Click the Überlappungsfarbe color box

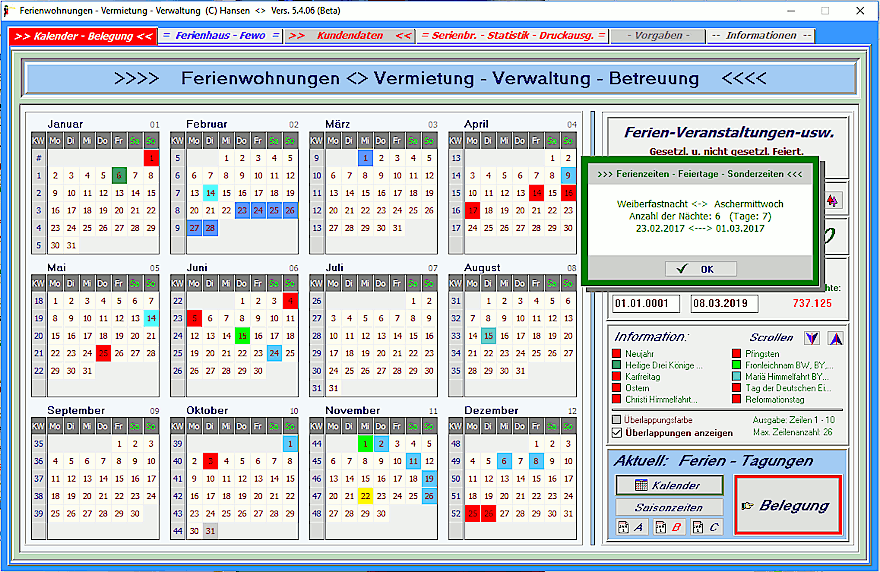(618, 420)
